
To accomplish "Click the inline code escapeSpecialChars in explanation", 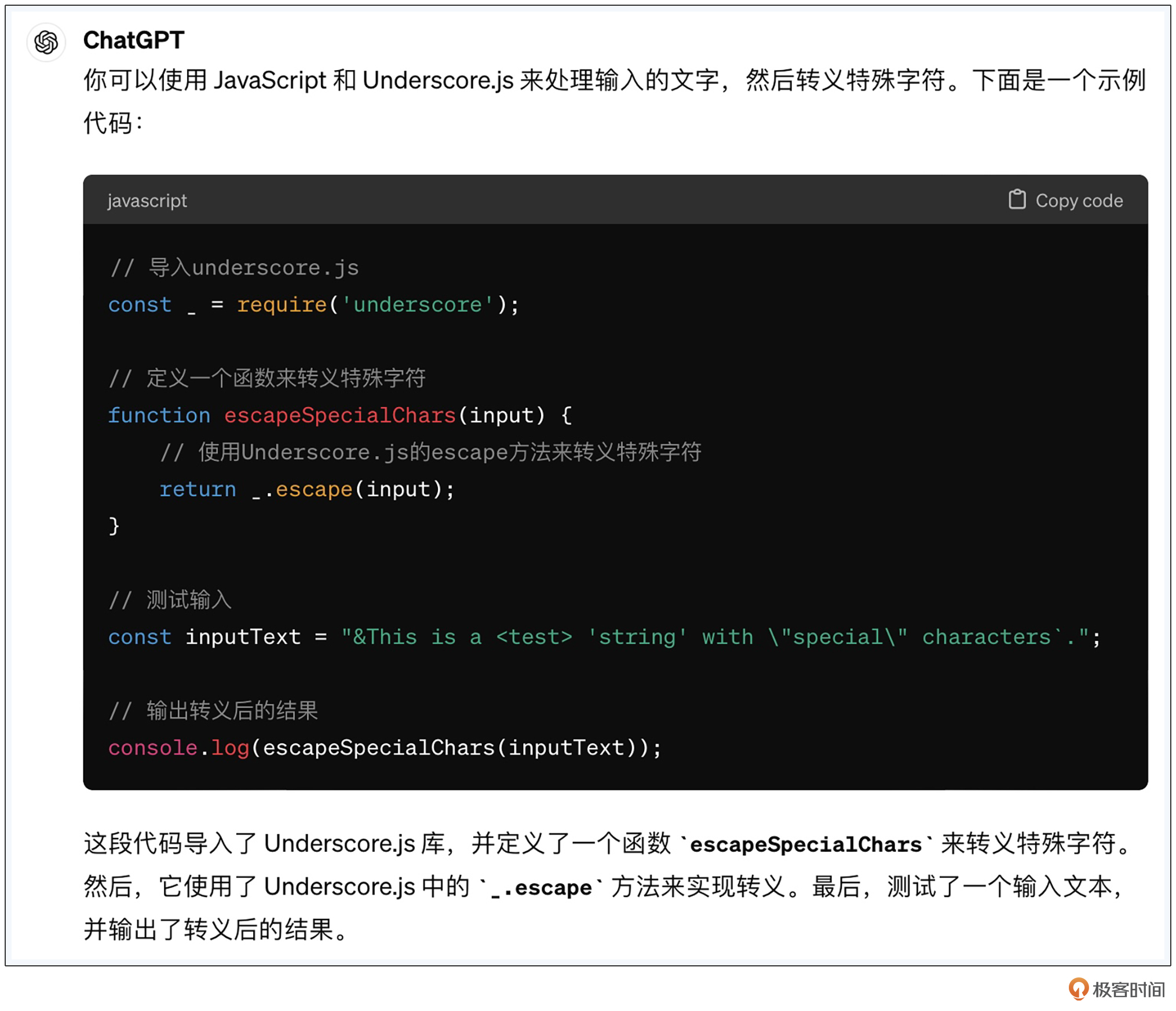I will 806,844.
